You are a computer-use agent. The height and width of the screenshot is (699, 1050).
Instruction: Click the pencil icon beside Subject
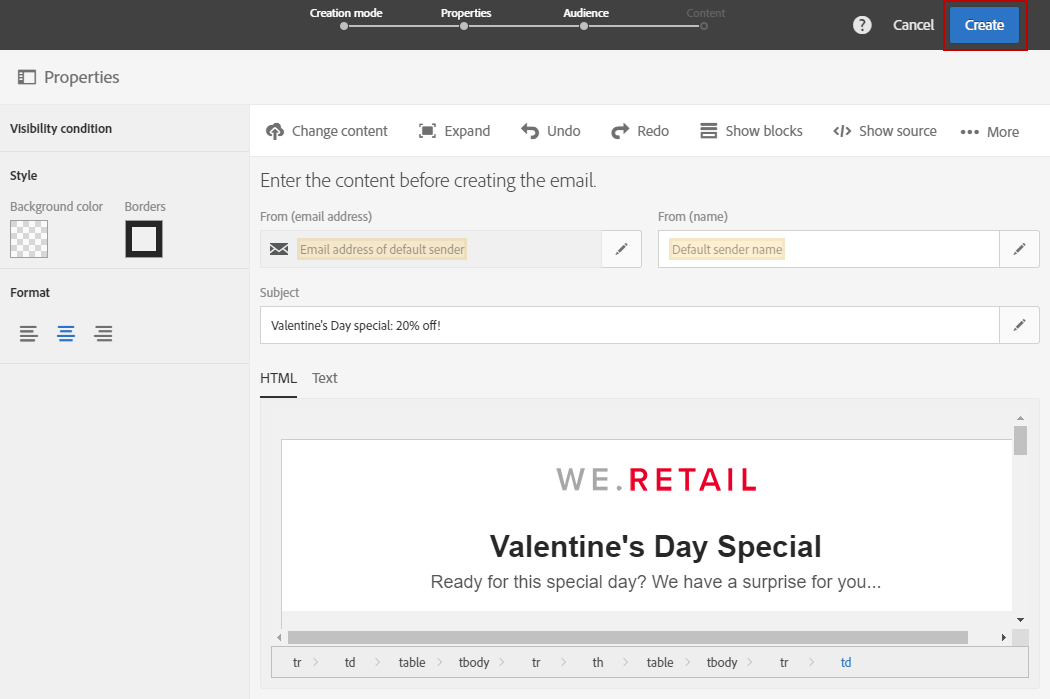(1019, 325)
